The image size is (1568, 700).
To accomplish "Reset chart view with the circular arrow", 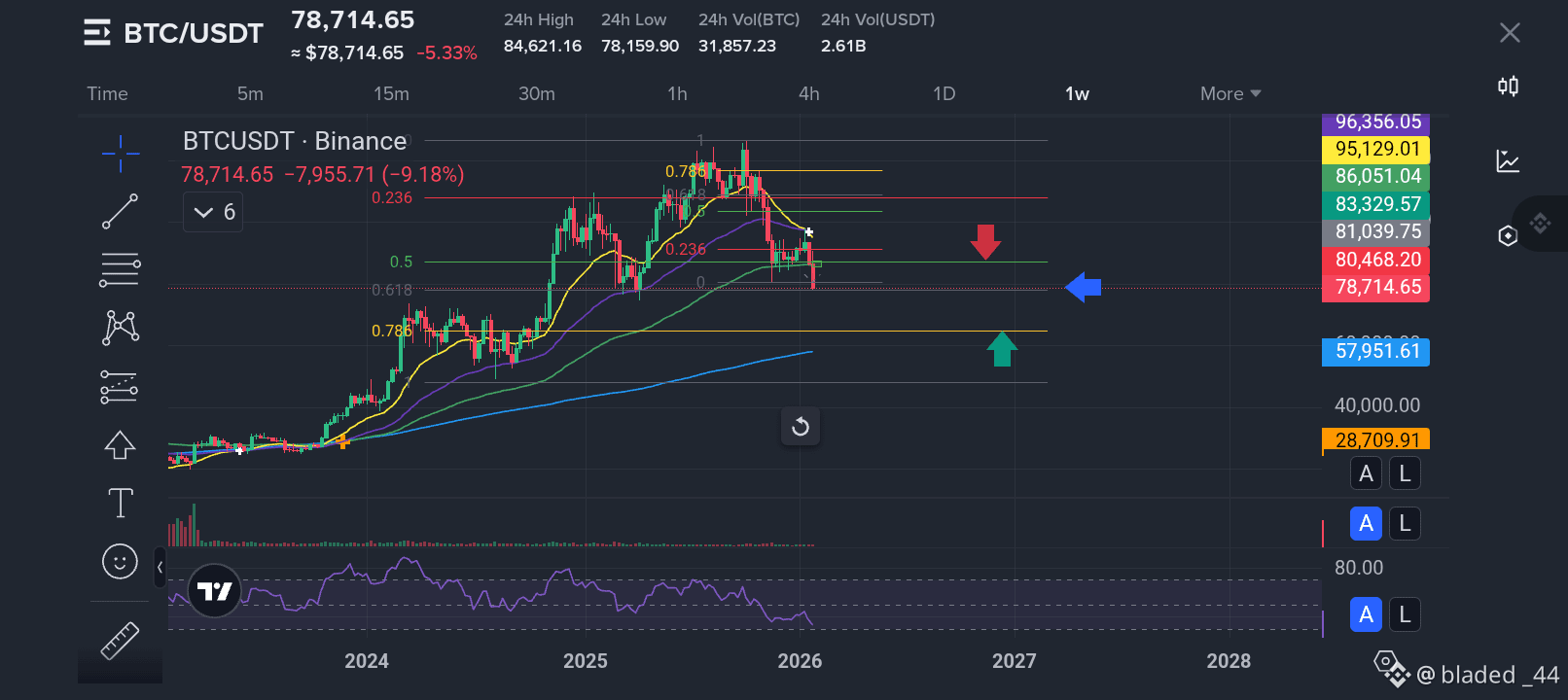I will (x=801, y=427).
